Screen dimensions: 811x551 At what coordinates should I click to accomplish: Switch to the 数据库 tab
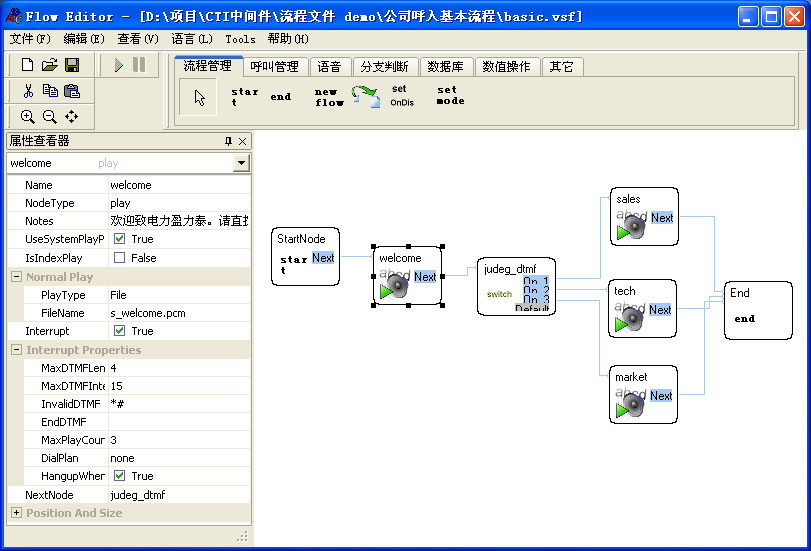click(445, 67)
